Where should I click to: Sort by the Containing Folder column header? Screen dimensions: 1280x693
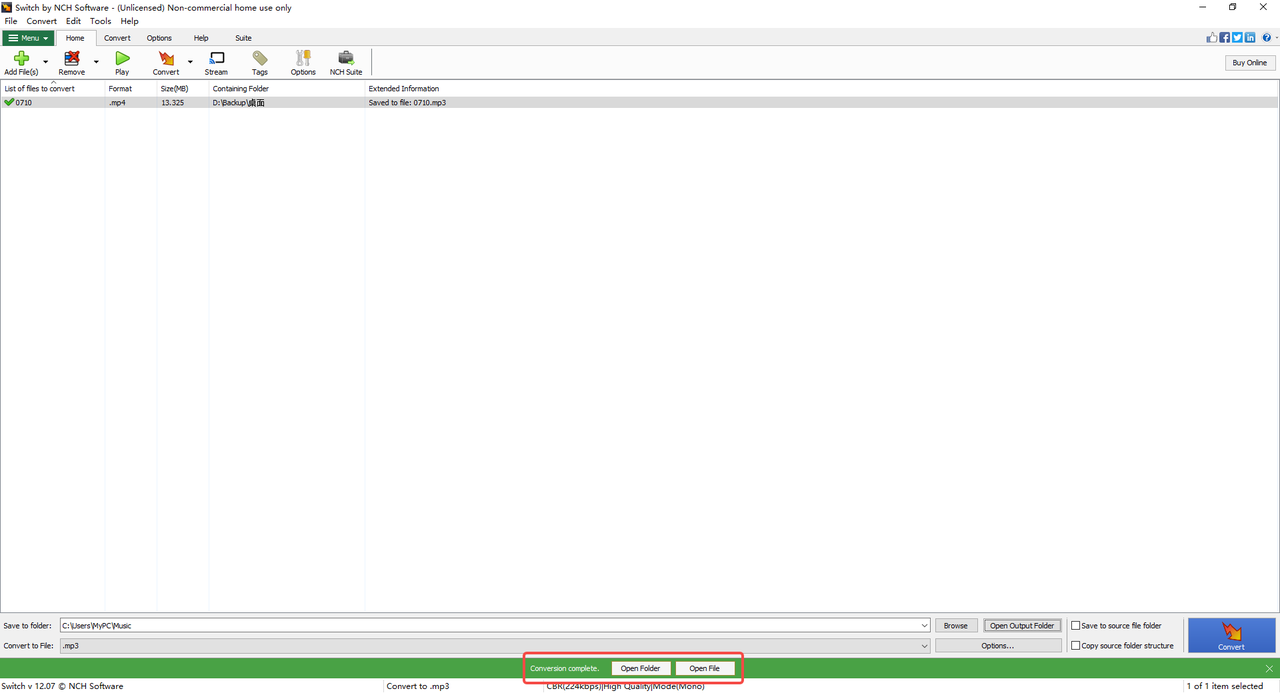click(x=286, y=89)
